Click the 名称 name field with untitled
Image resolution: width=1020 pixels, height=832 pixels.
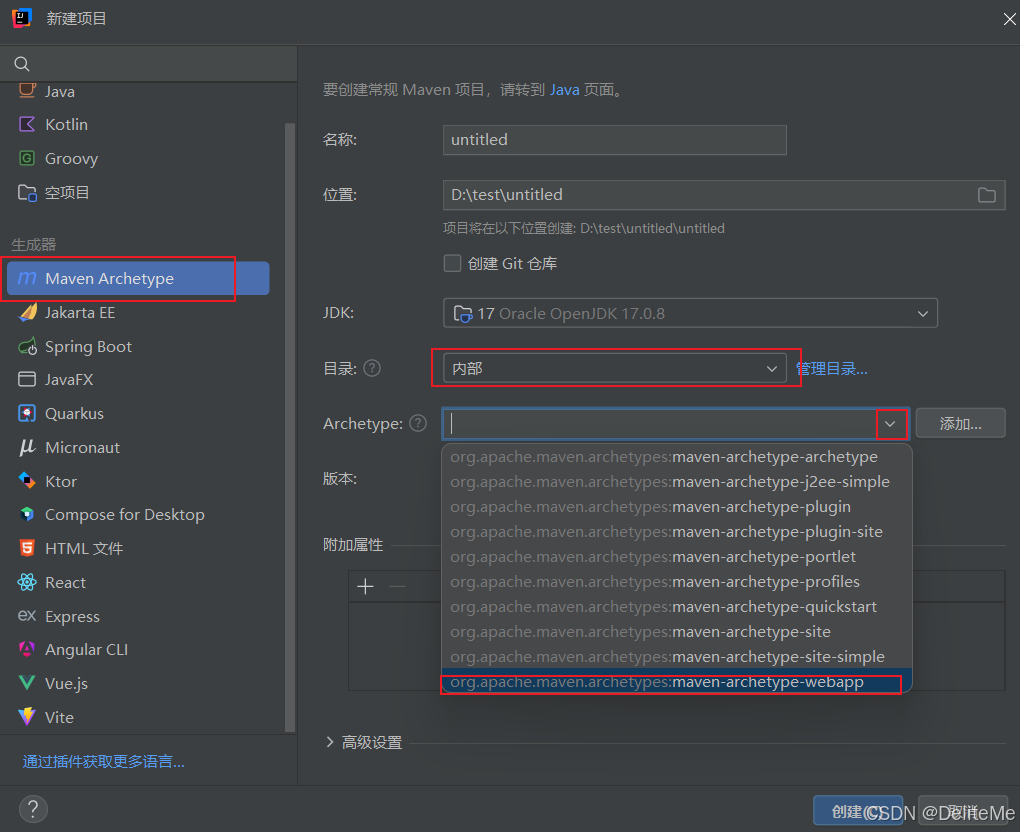(x=615, y=140)
